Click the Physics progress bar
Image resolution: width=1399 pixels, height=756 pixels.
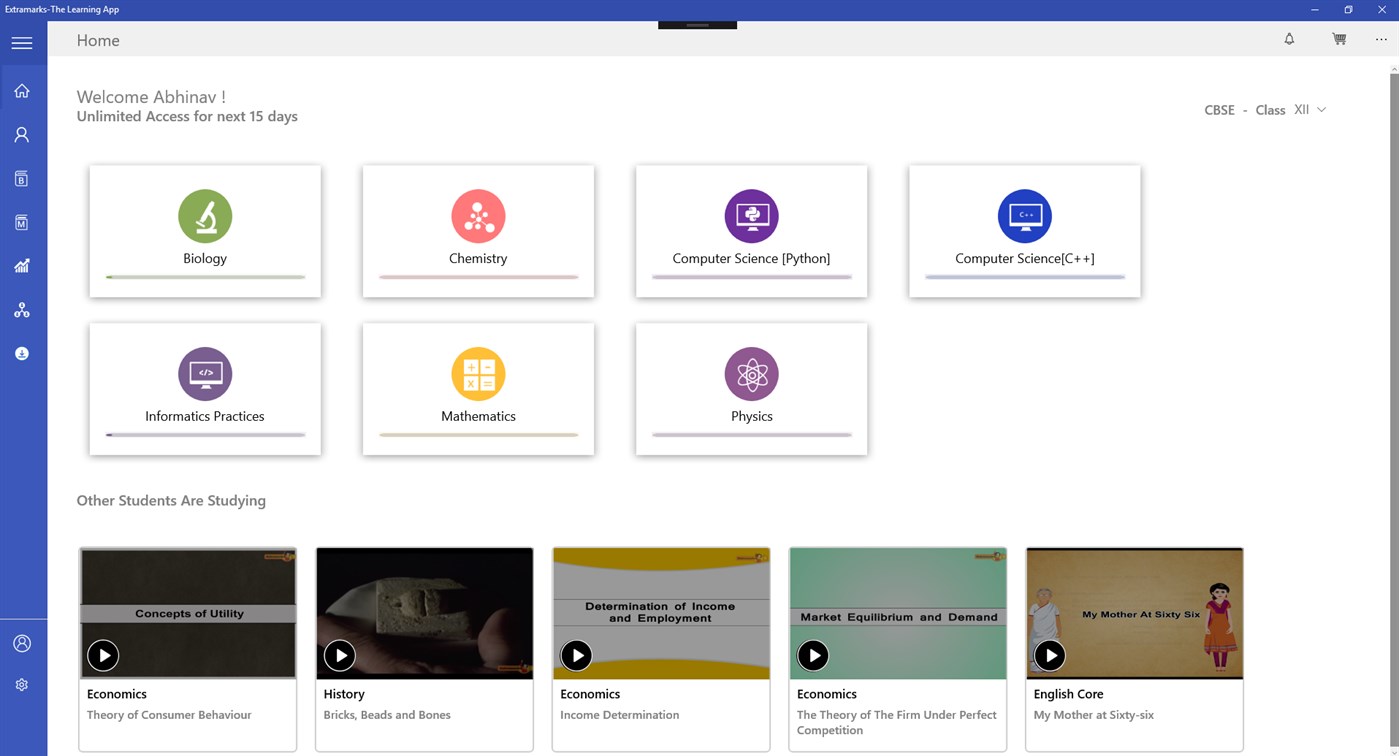[751, 435]
